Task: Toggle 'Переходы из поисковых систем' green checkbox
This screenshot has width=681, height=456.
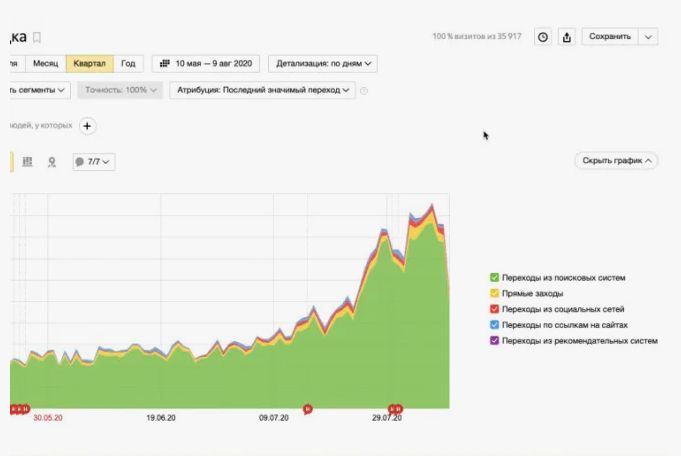Action: 495,277
